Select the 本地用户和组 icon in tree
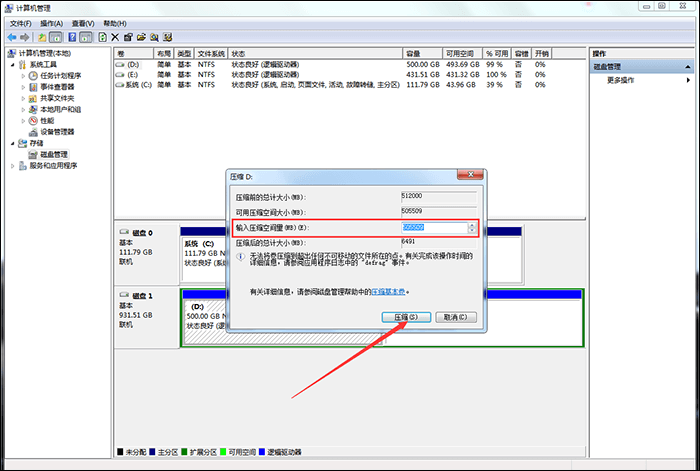This screenshot has height=471, width=700. (x=33, y=109)
